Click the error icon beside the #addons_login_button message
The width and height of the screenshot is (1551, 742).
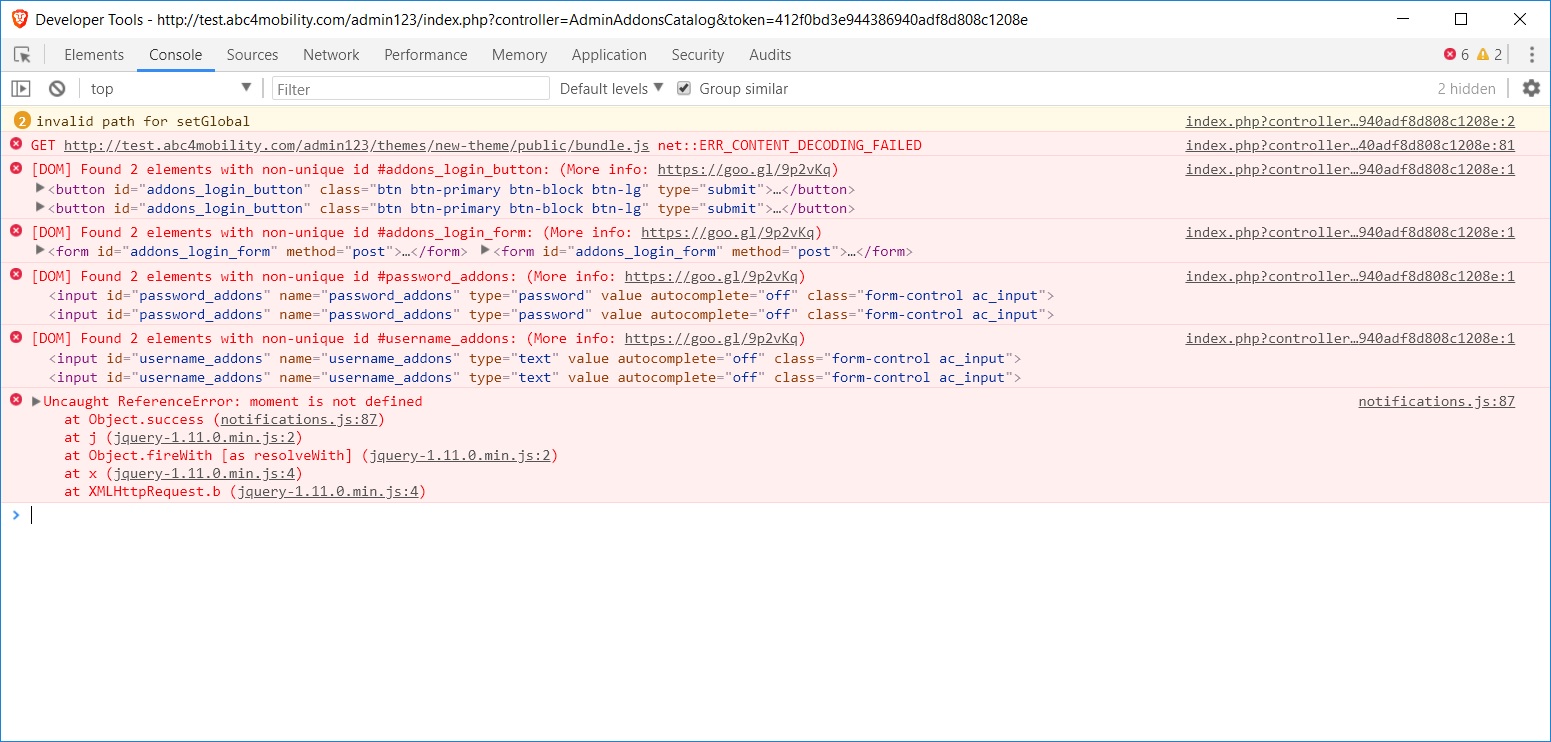tap(16, 169)
